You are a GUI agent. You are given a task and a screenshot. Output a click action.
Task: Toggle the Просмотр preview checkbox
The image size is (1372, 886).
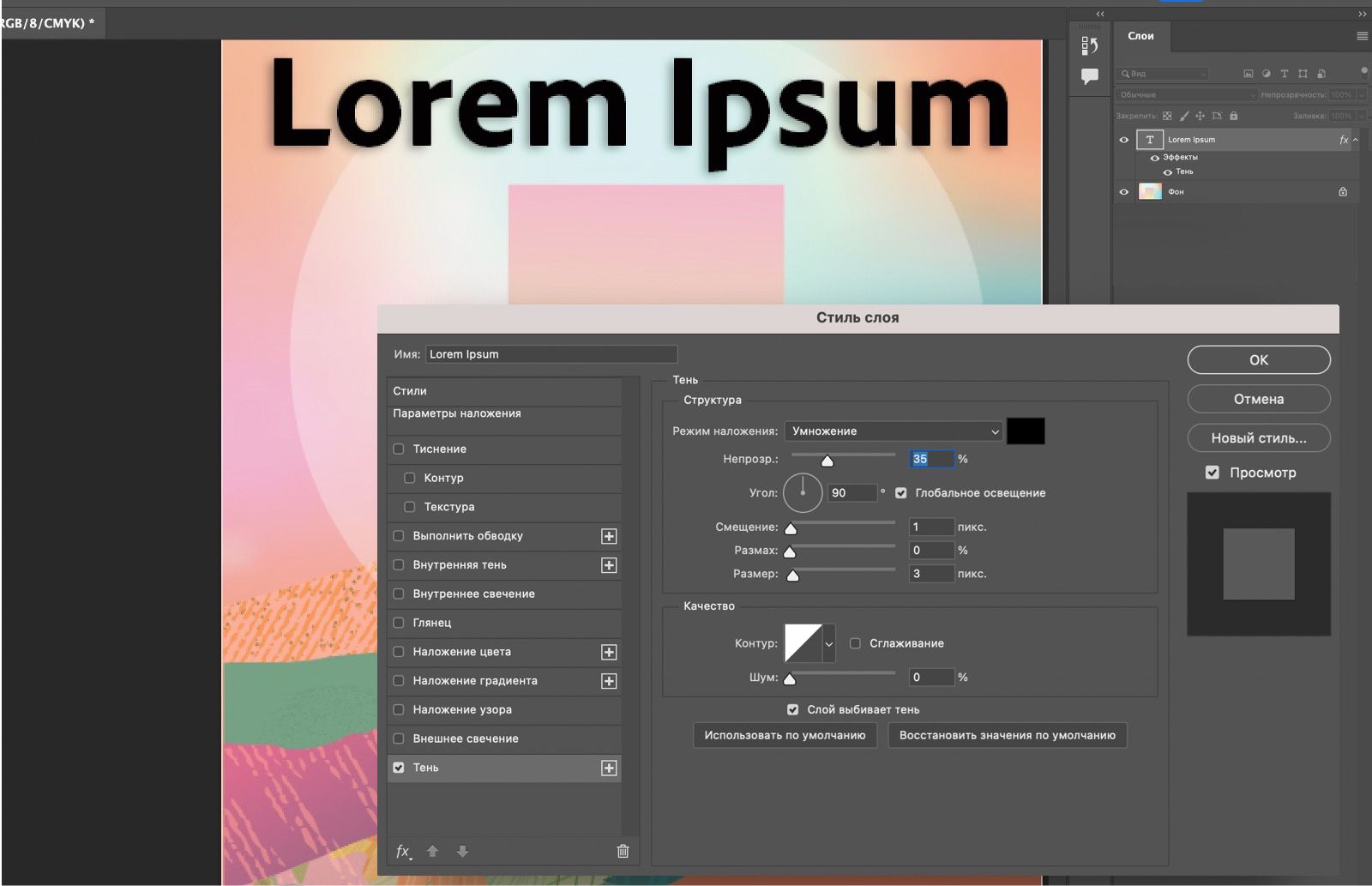[1213, 473]
